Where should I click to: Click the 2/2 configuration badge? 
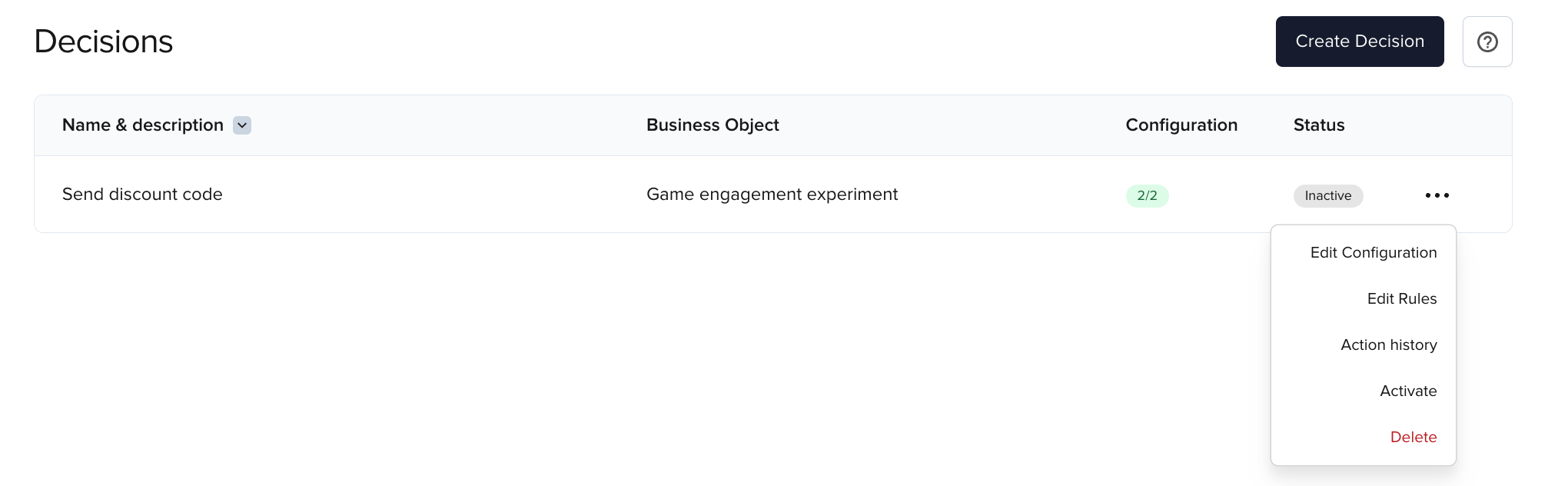[x=1147, y=195]
